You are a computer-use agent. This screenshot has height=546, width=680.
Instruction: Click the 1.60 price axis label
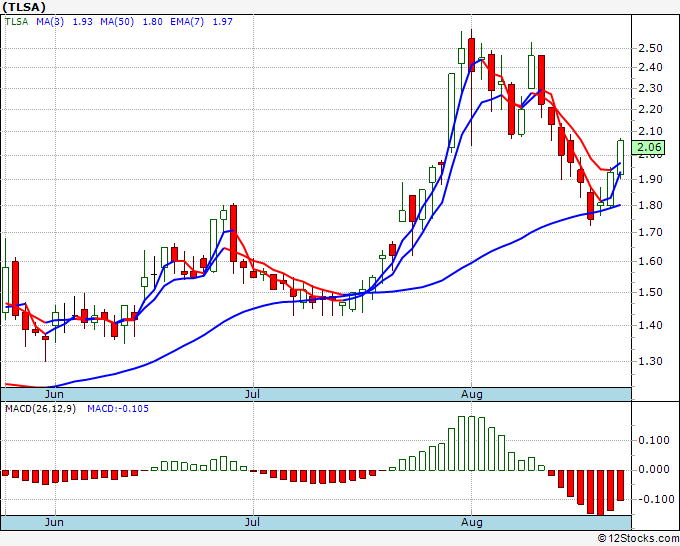[x=651, y=261]
